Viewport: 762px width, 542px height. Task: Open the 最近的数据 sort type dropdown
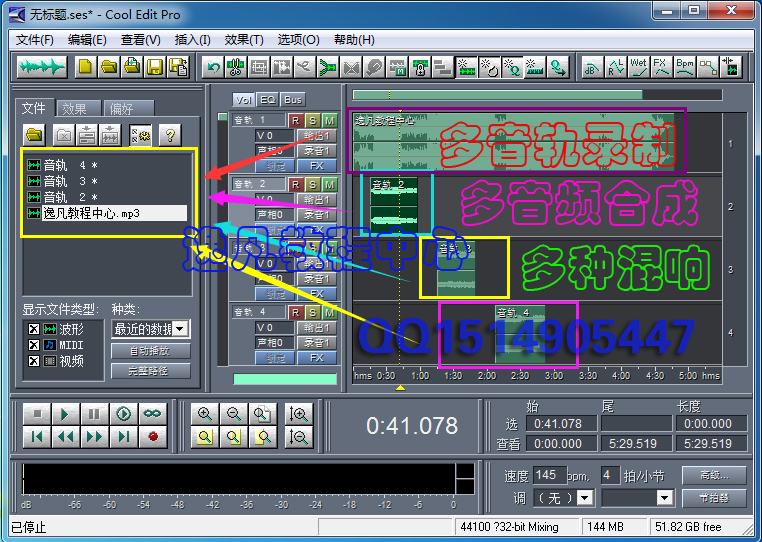click(180, 329)
